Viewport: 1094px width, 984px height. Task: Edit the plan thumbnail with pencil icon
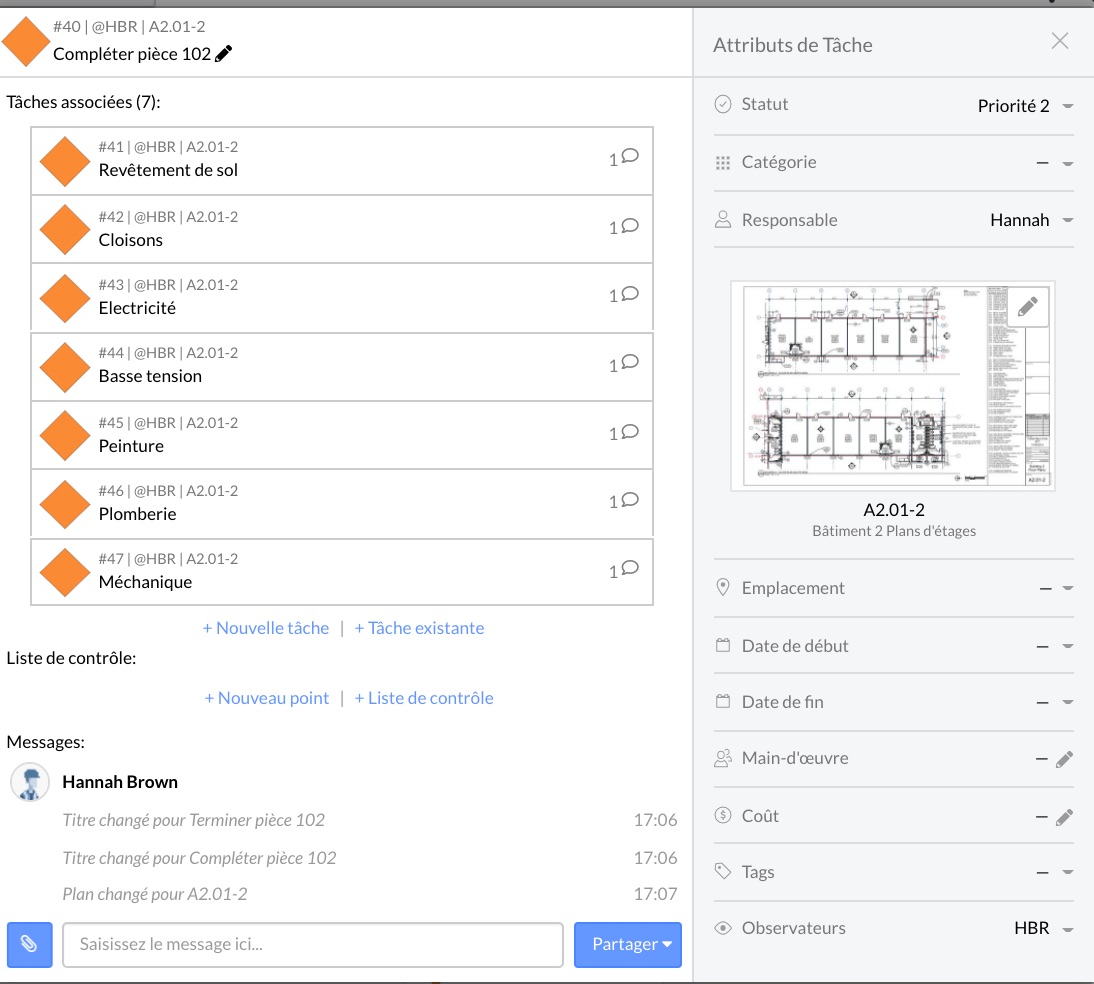click(1028, 306)
